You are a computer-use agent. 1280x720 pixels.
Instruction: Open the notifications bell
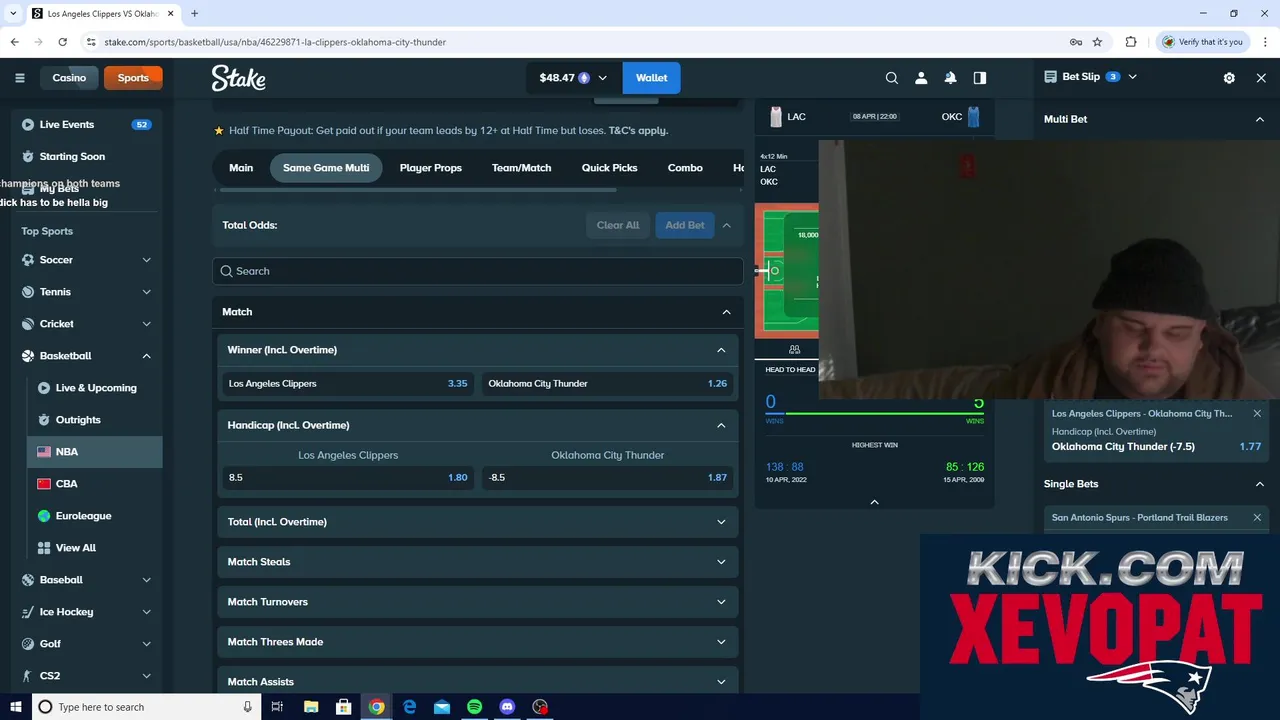950,78
